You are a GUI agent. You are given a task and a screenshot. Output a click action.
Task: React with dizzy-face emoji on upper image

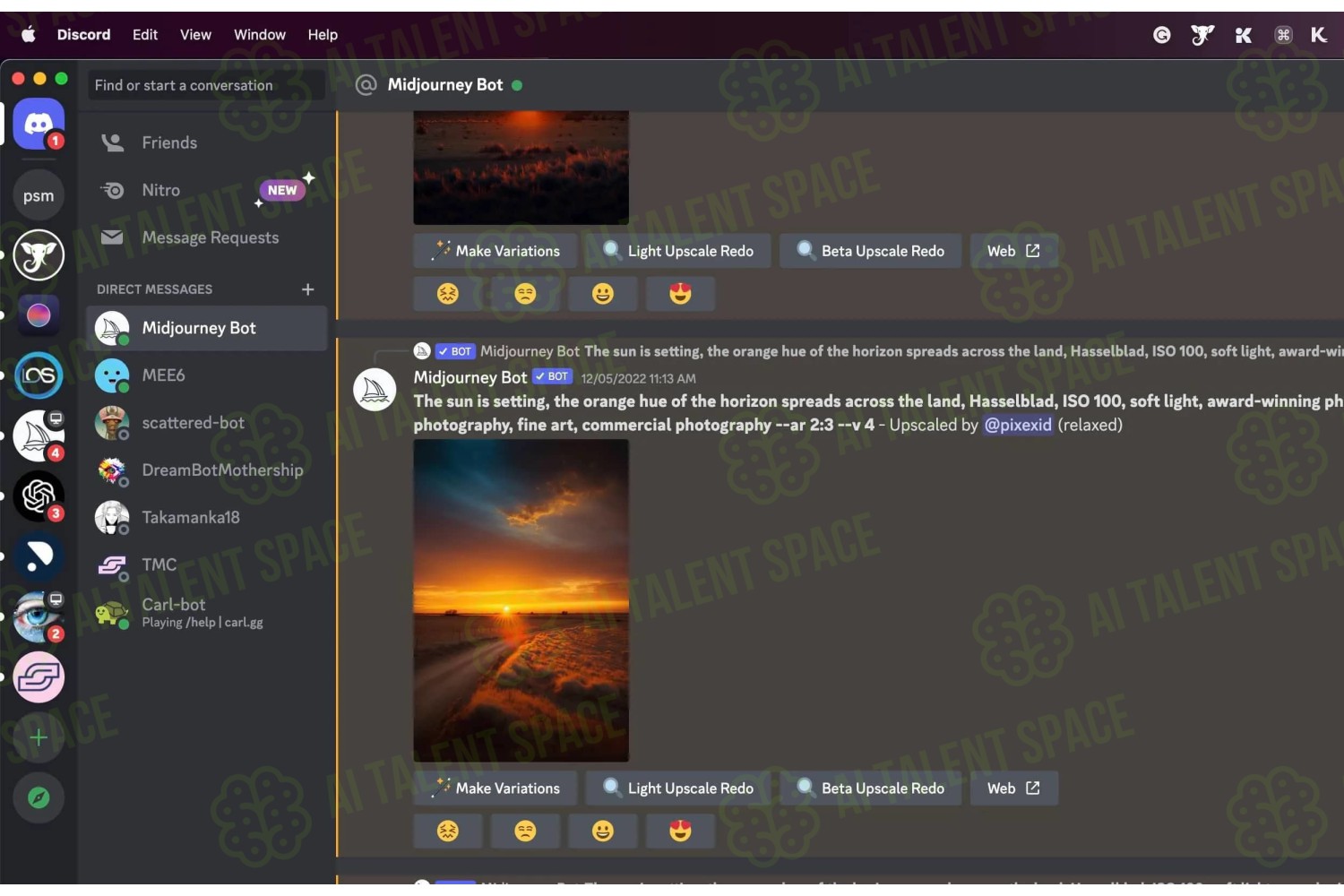448,293
